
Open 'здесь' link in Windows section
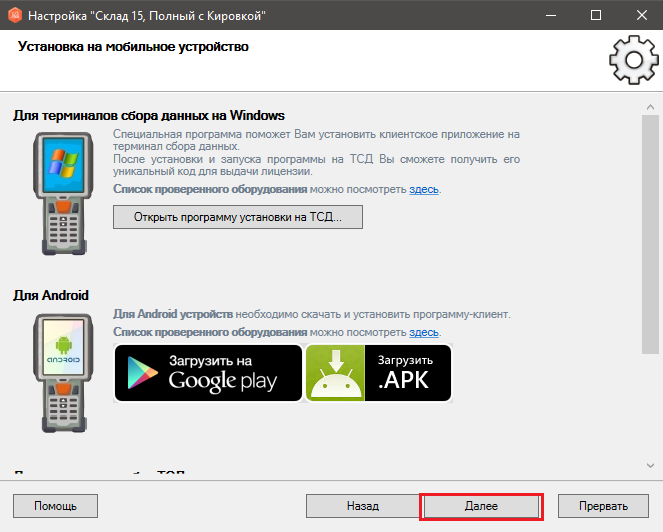click(x=424, y=189)
